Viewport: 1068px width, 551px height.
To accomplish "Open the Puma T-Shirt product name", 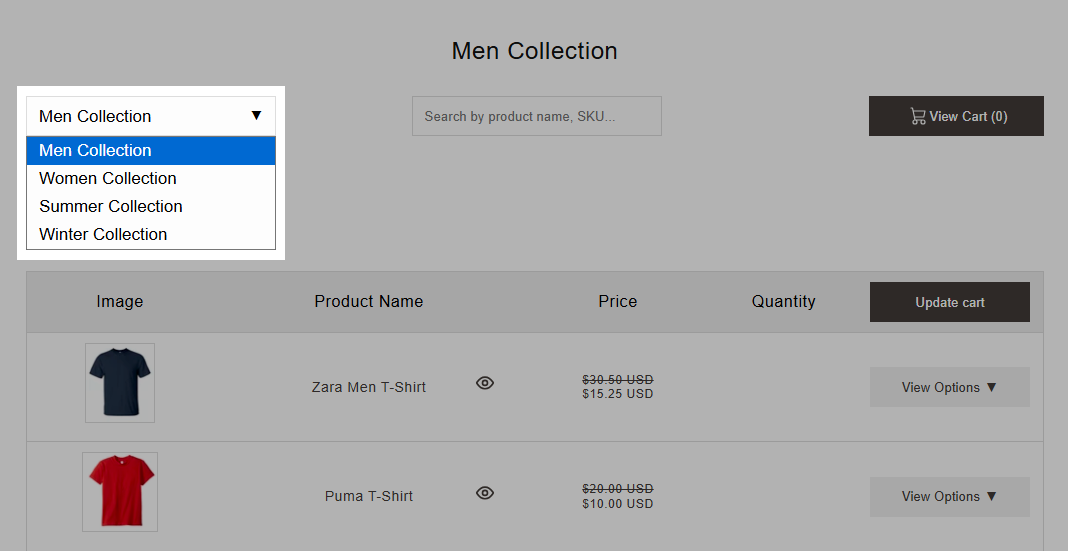I will 368,496.
